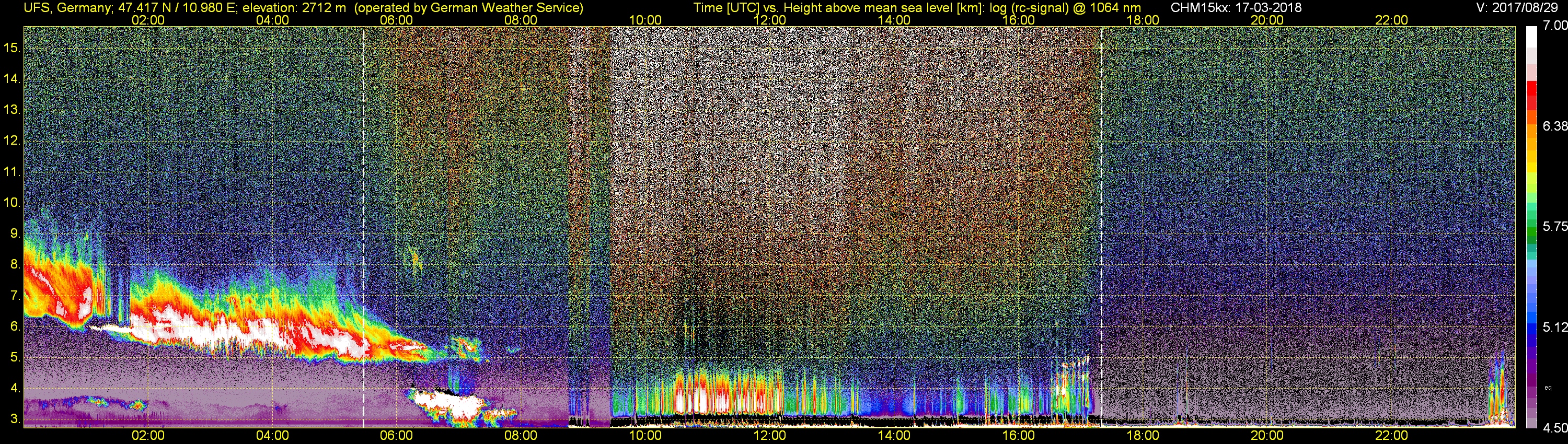1568x444 pixels.
Task: Click the "02:00" label on the upper time axis
Action: pyautogui.click(x=148, y=20)
